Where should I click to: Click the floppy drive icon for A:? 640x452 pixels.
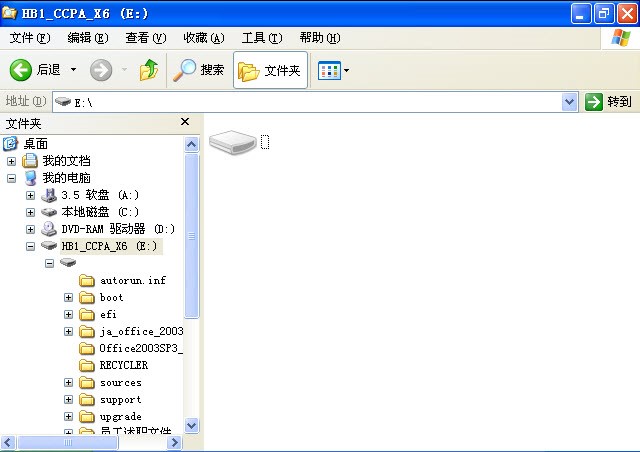[49, 195]
